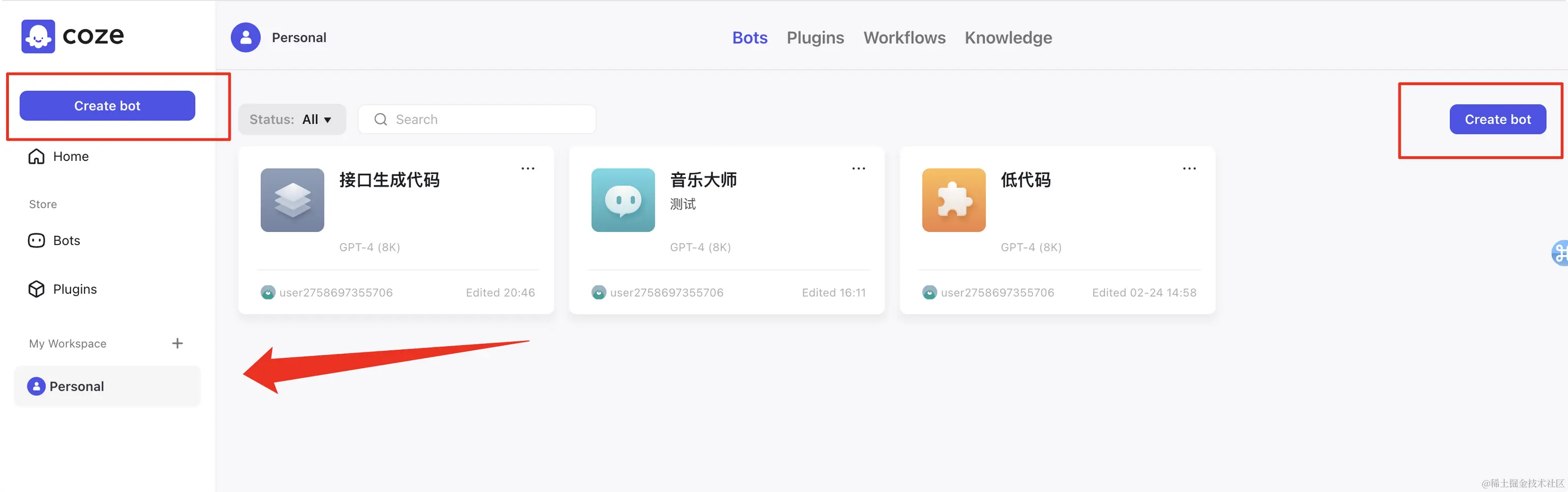Click username on the 音乐大师 card
The image size is (1568, 492).
(666, 292)
